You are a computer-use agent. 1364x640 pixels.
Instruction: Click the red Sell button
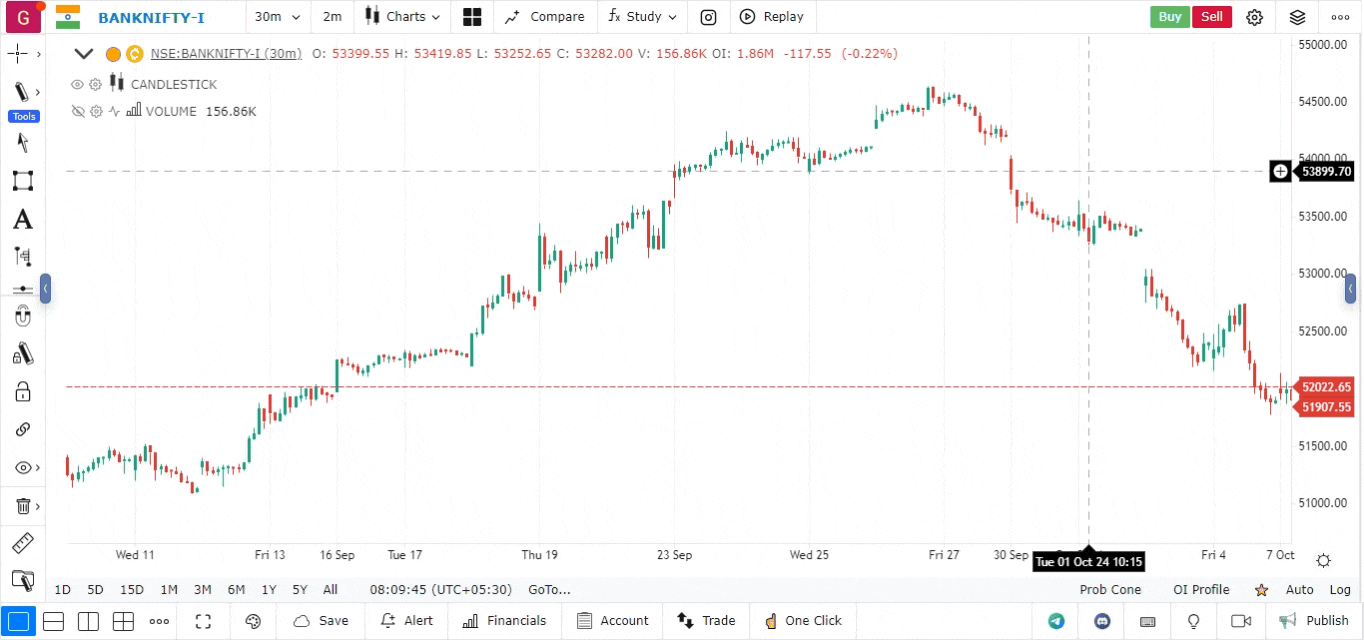coord(1211,17)
